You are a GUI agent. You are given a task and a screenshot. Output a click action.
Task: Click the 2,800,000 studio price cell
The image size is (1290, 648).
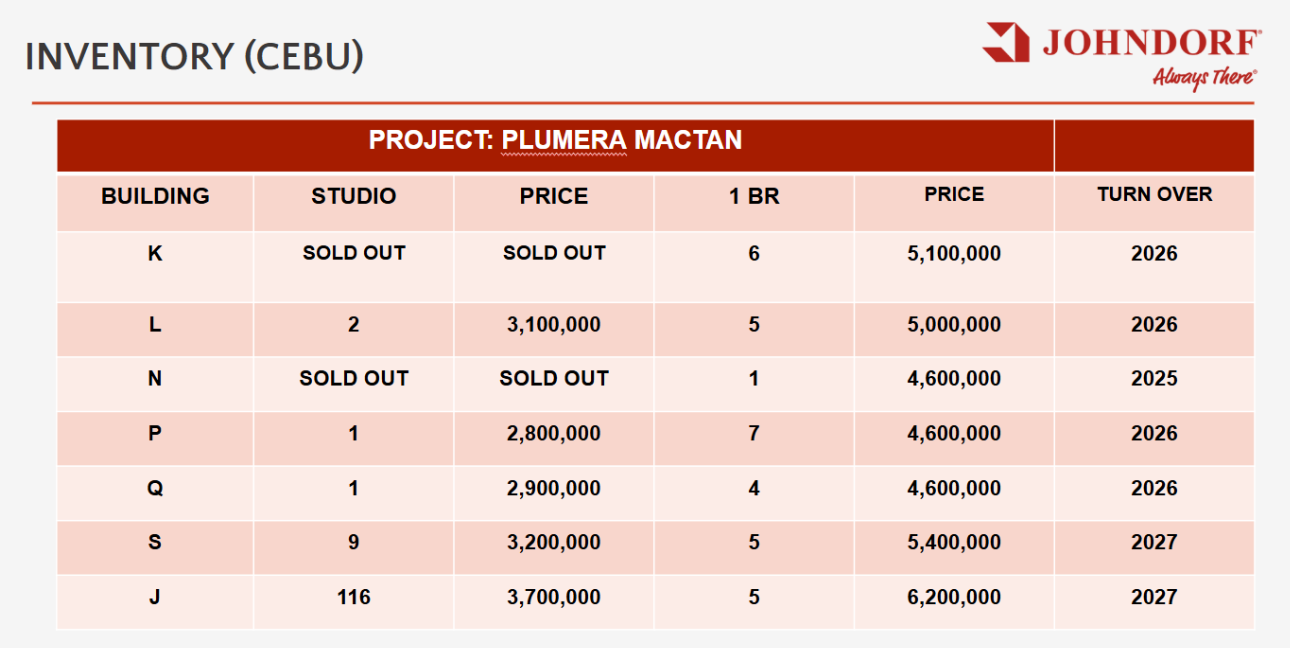pyautogui.click(x=554, y=434)
